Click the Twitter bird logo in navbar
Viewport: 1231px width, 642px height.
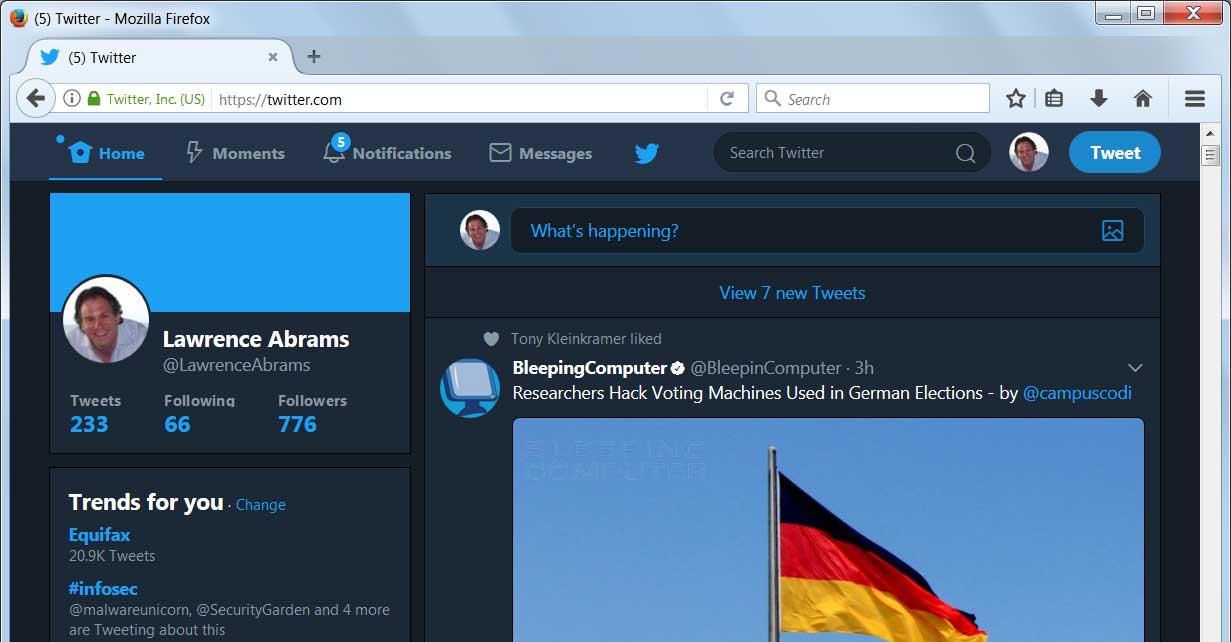point(647,153)
